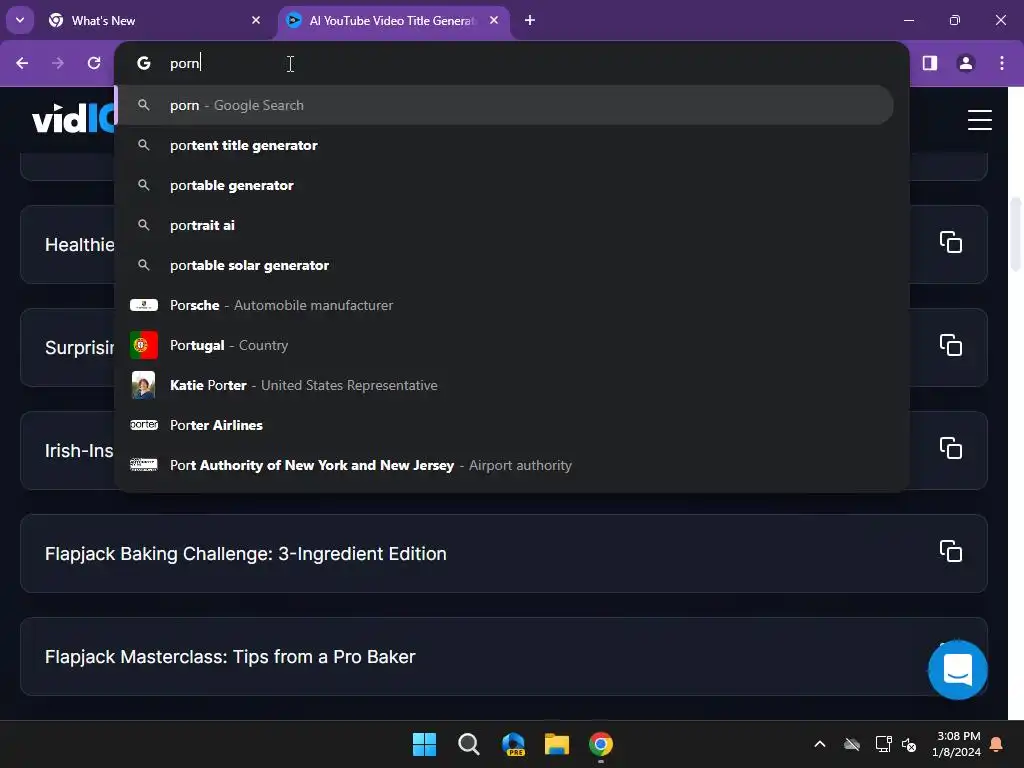Click the Portugal flag thumbnail
This screenshot has width=1024, height=768.
(144, 345)
